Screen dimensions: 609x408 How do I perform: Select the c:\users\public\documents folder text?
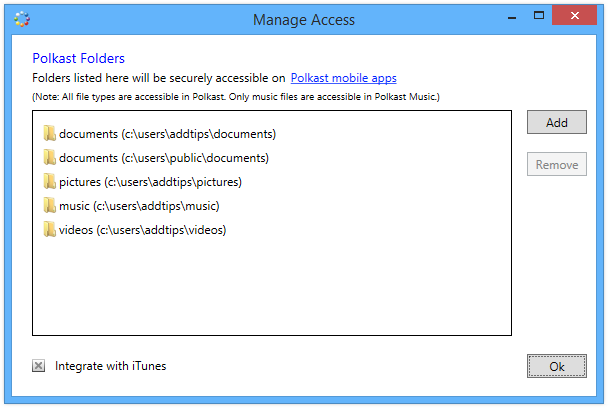(x=163, y=158)
